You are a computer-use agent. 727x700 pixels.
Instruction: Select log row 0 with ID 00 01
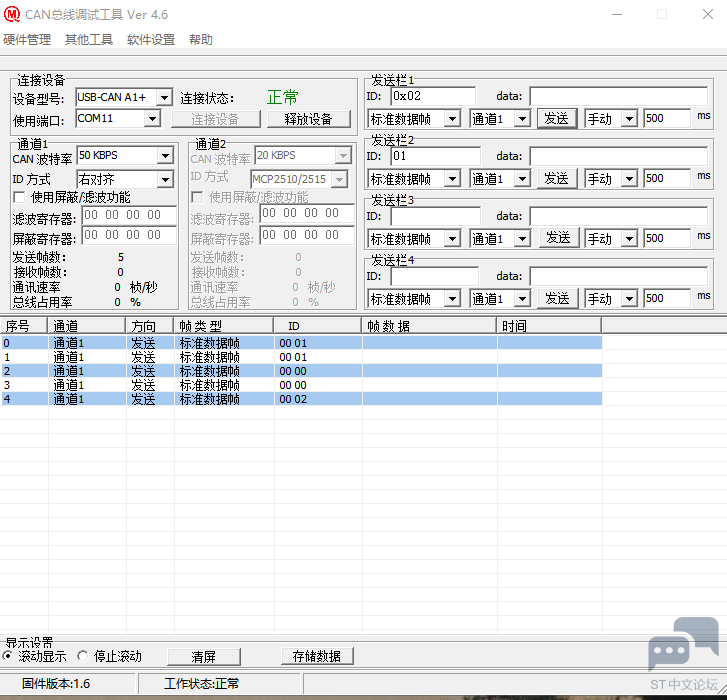(301, 343)
